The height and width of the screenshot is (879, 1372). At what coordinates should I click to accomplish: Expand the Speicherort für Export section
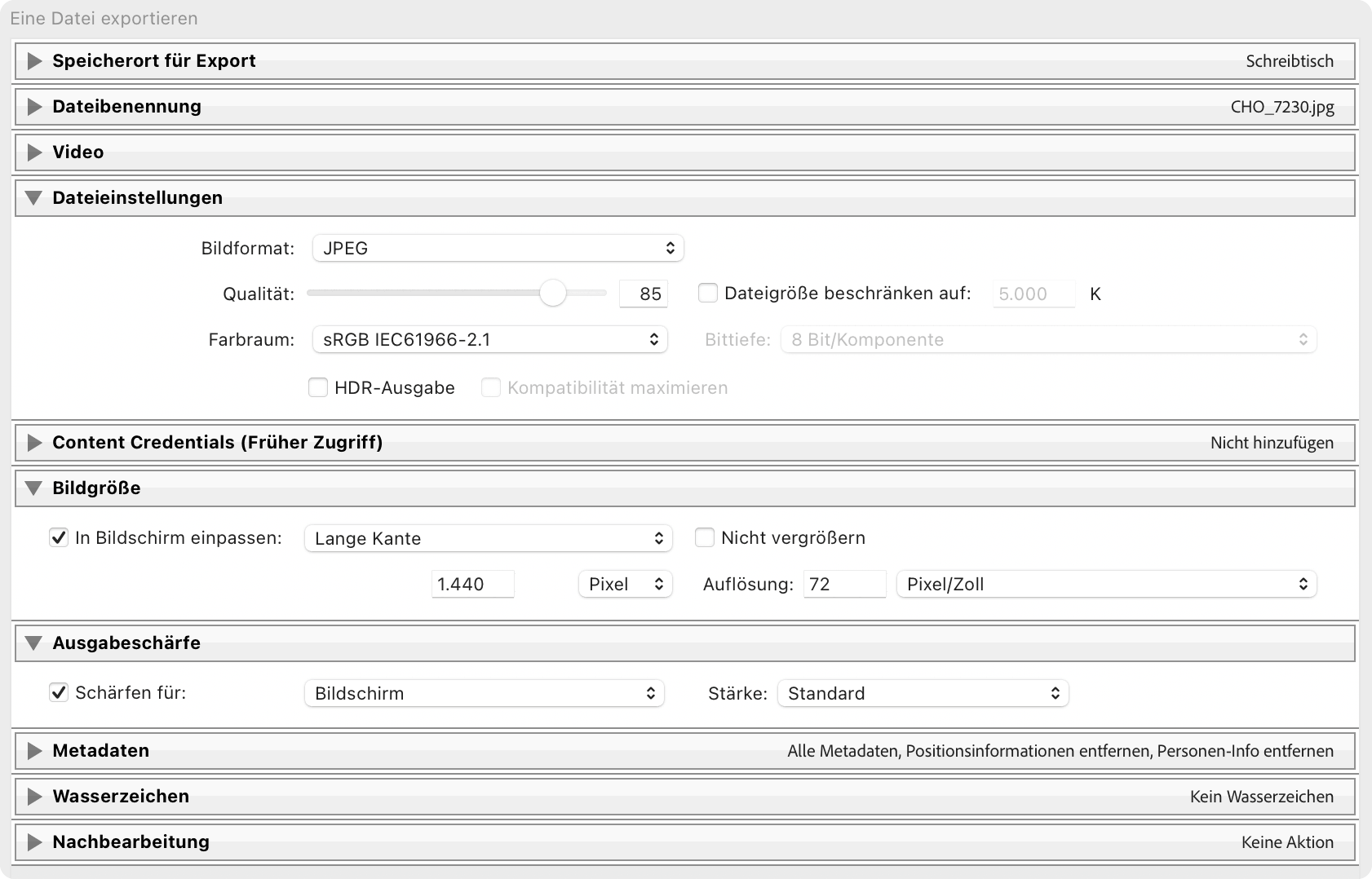[x=34, y=61]
